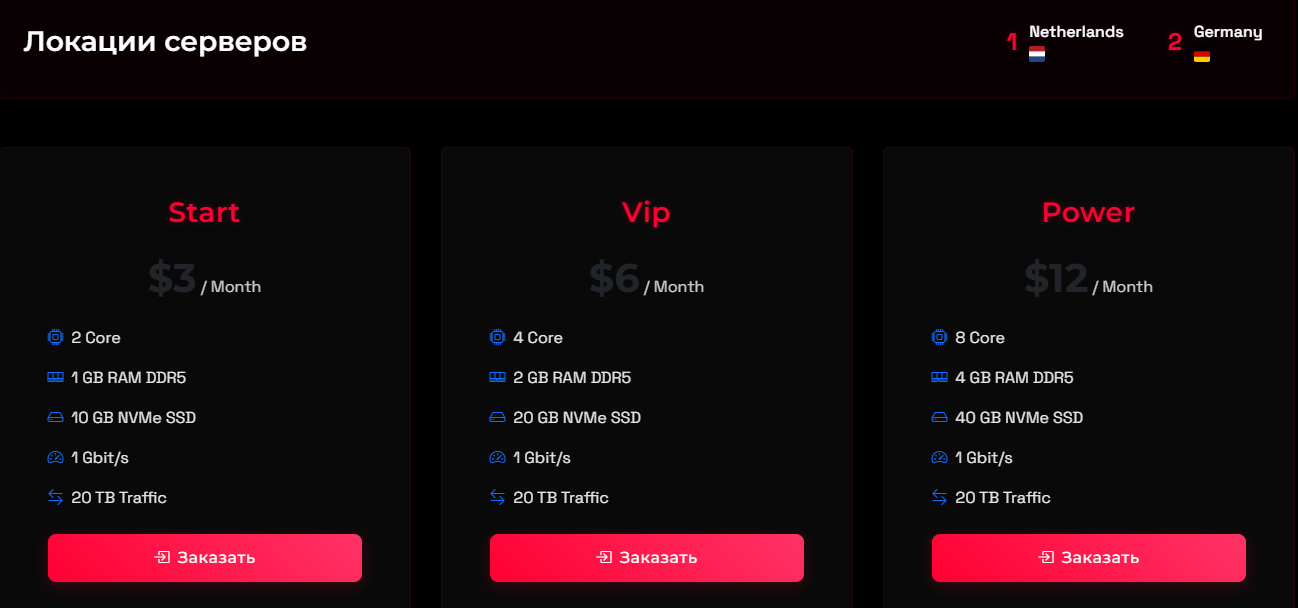Click the RAM icon in Vip plan
The height and width of the screenshot is (608, 1298).
click(x=497, y=377)
